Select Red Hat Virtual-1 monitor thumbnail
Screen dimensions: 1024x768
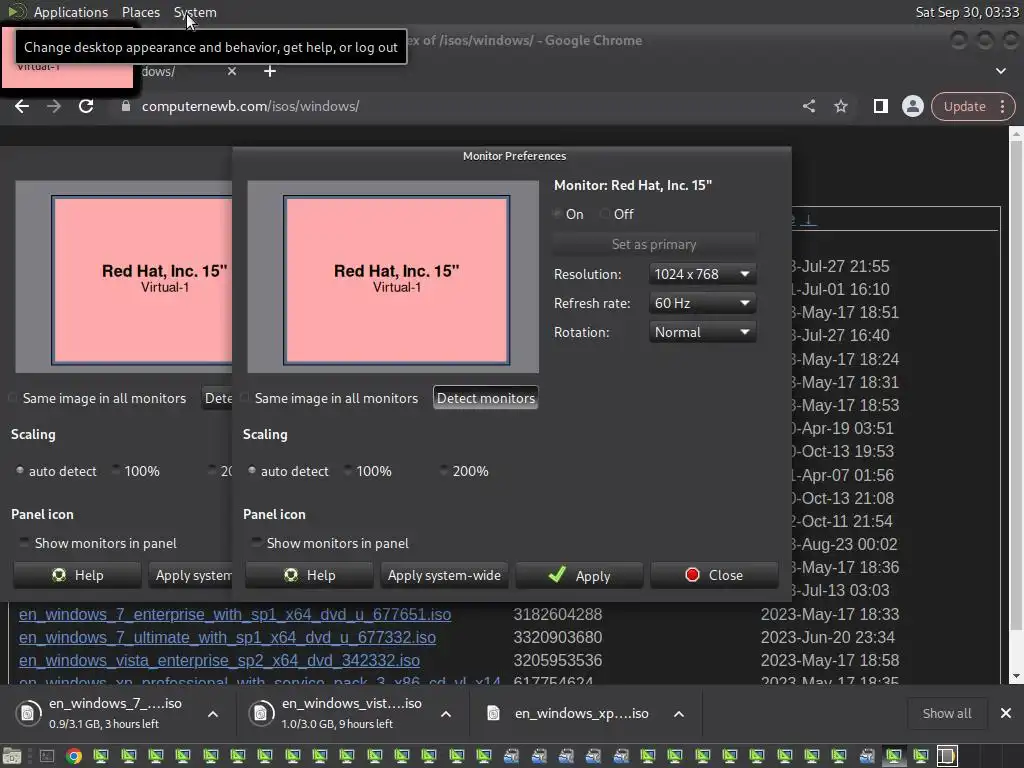pos(396,280)
